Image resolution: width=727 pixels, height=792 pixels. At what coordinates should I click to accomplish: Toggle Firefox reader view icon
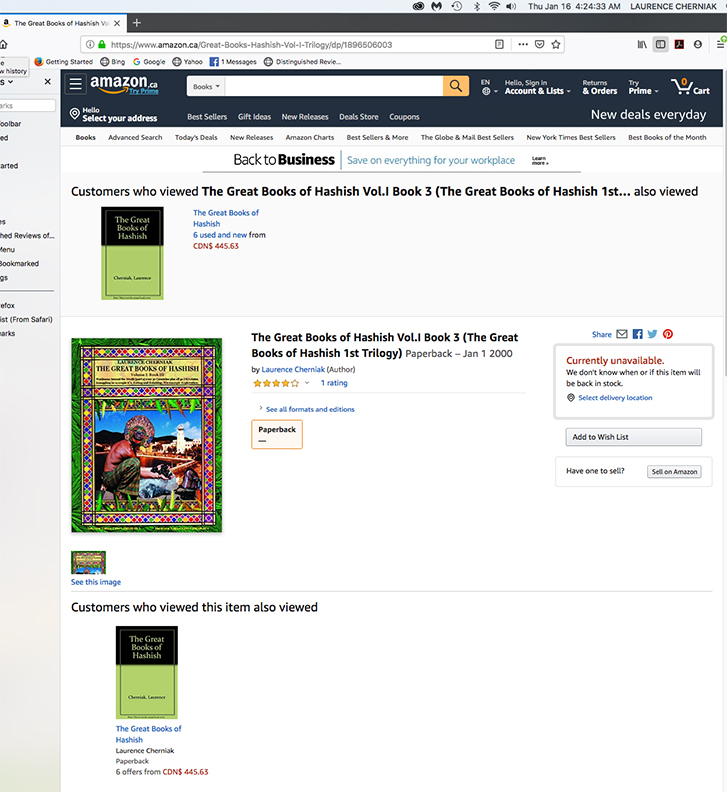499,44
